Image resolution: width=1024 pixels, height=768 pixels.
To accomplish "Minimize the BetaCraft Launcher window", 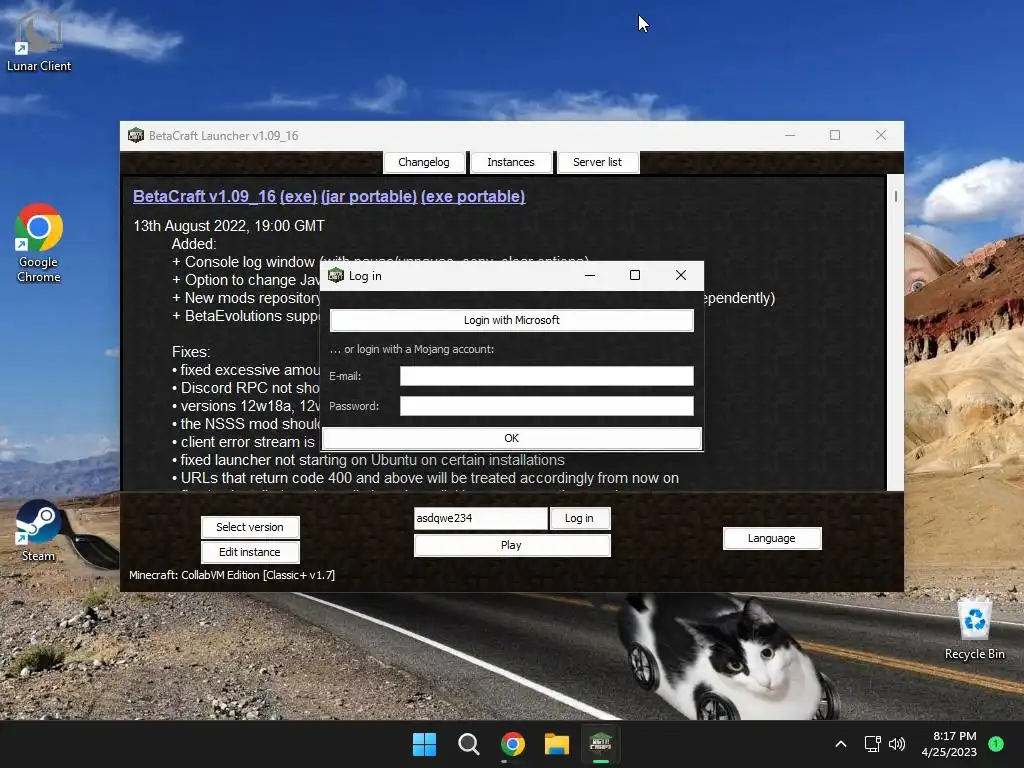I will point(790,135).
